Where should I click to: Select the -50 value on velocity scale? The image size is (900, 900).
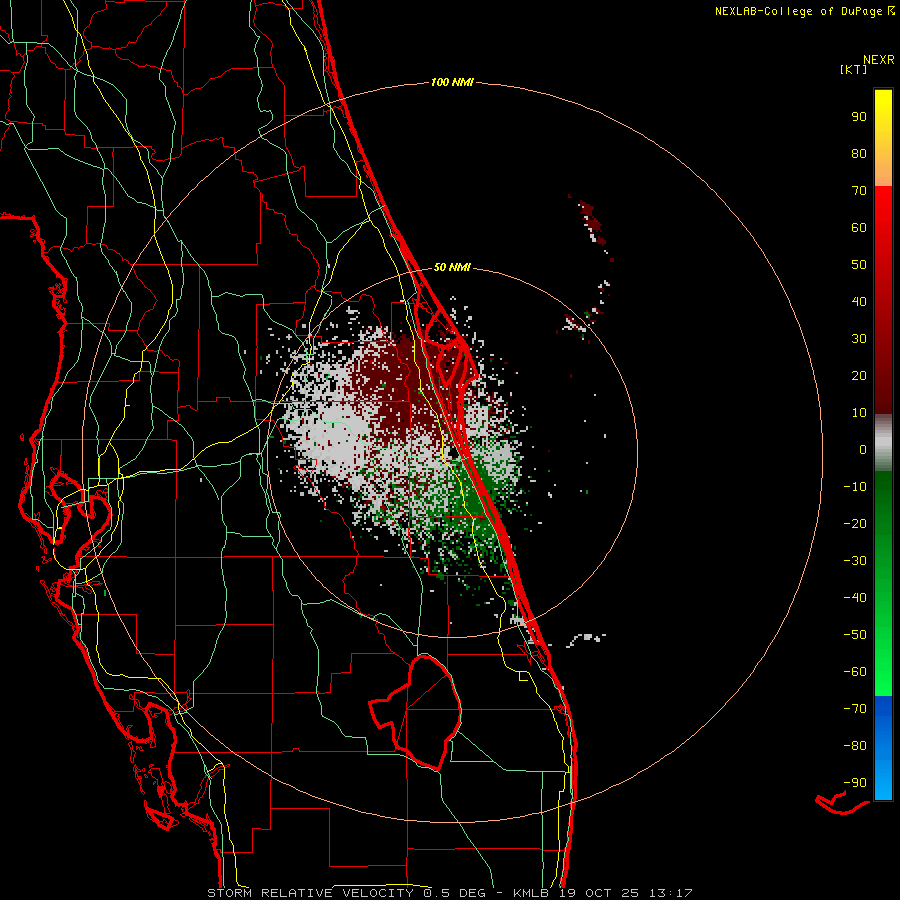pyautogui.click(x=855, y=635)
